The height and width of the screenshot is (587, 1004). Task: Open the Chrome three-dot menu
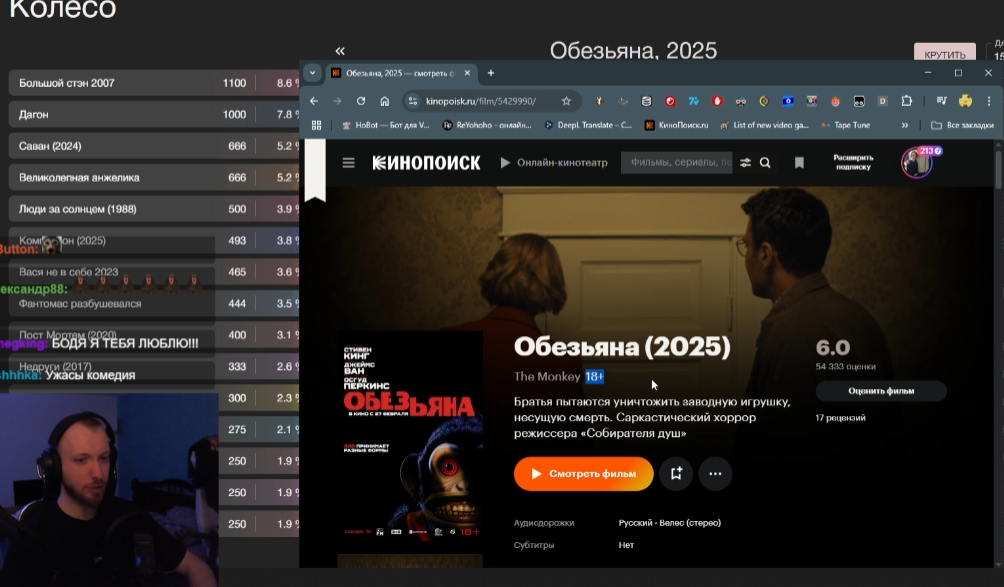[989, 101]
